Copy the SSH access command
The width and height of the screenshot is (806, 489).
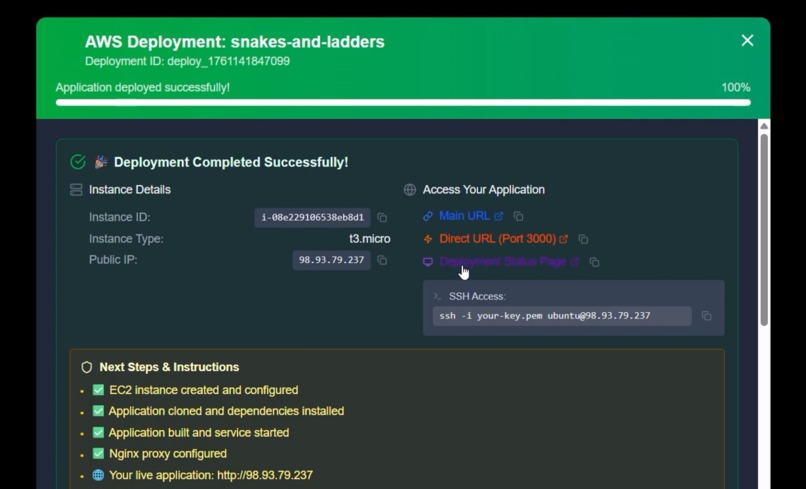pyautogui.click(x=707, y=316)
